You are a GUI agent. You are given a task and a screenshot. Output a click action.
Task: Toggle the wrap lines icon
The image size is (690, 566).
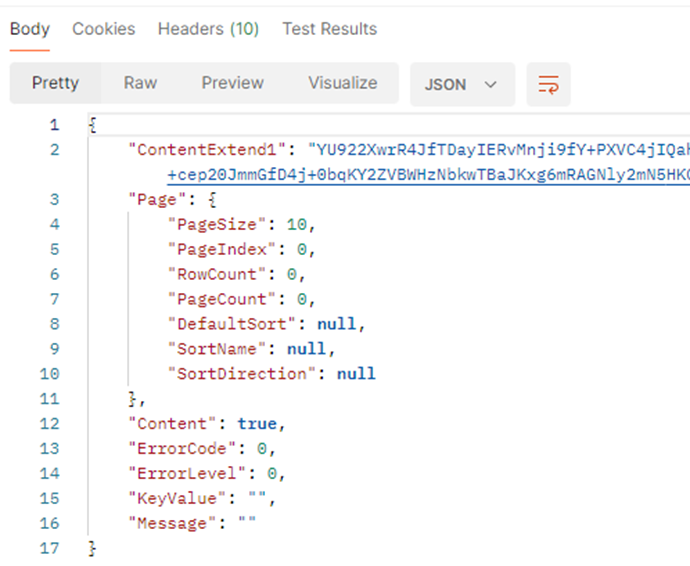(548, 84)
